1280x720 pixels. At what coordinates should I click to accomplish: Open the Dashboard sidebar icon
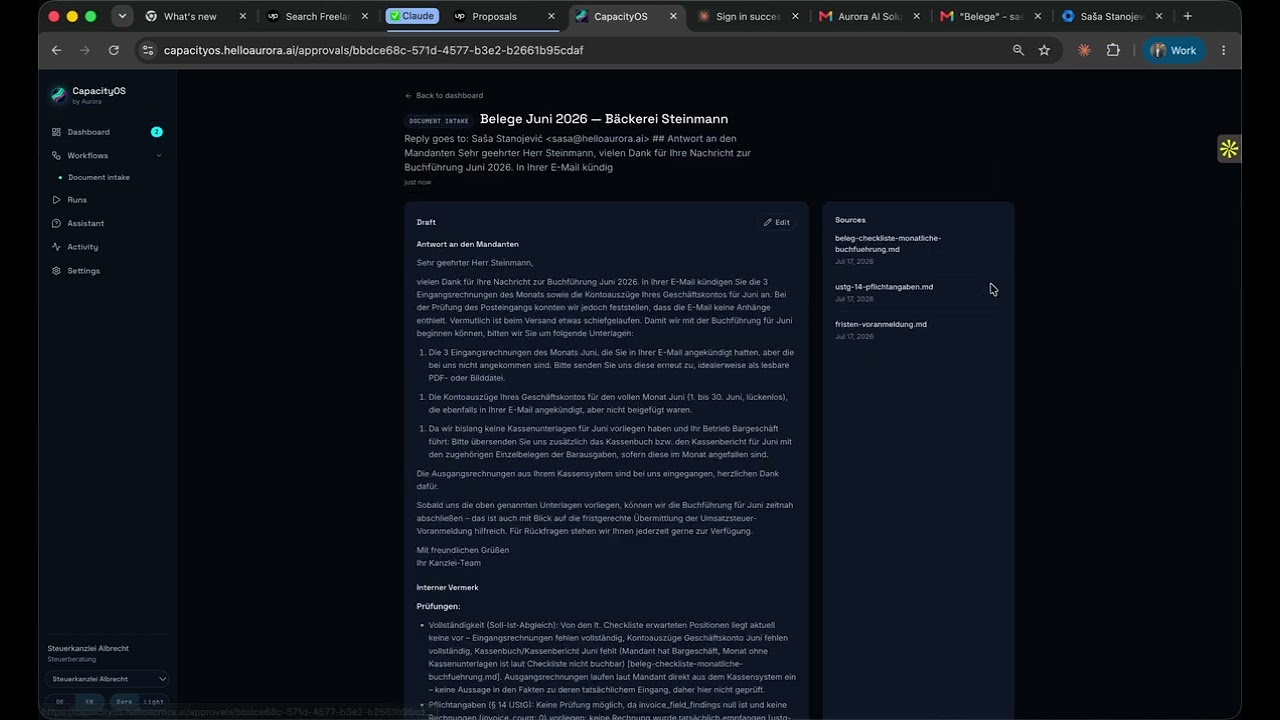pyautogui.click(x=57, y=132)
